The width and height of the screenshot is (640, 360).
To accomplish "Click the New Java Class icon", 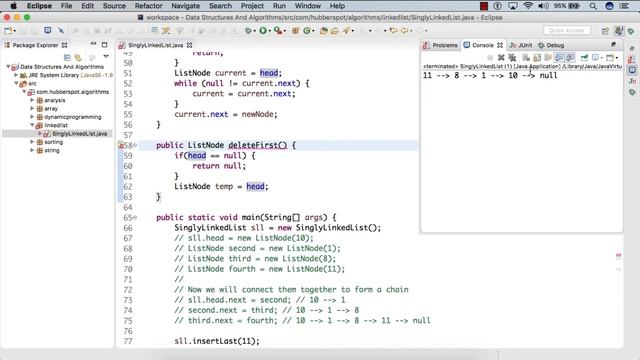I will (307, 31).
